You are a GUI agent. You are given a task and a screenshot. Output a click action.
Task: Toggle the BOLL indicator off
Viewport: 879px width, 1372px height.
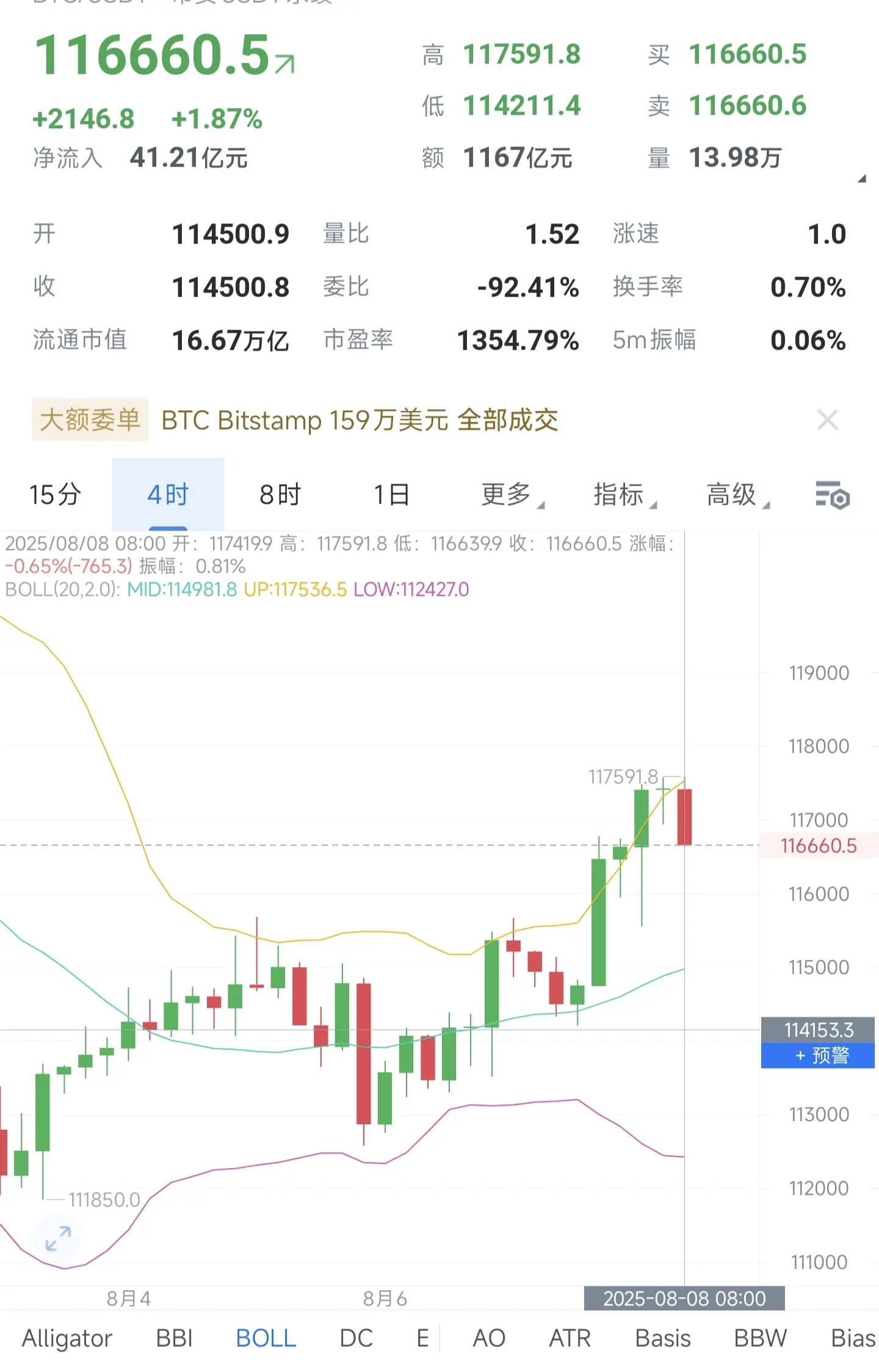coord(266,1338)
